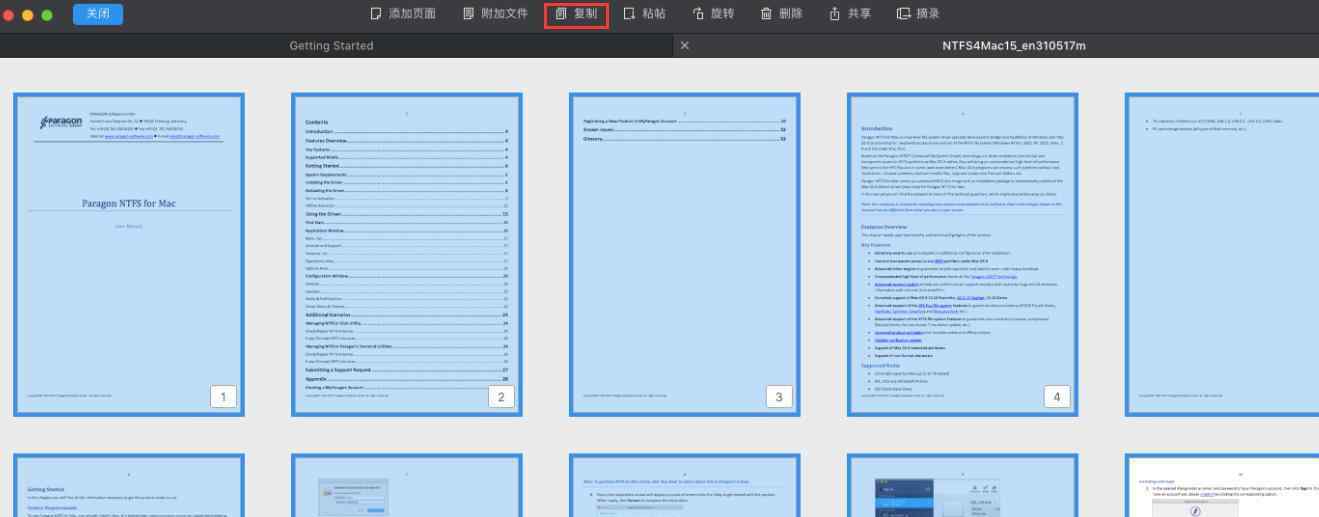This screenshot has height=517, width=1319.
Task: Select the Getting Started chapter page thumbnail
Action: pos(129,486)
